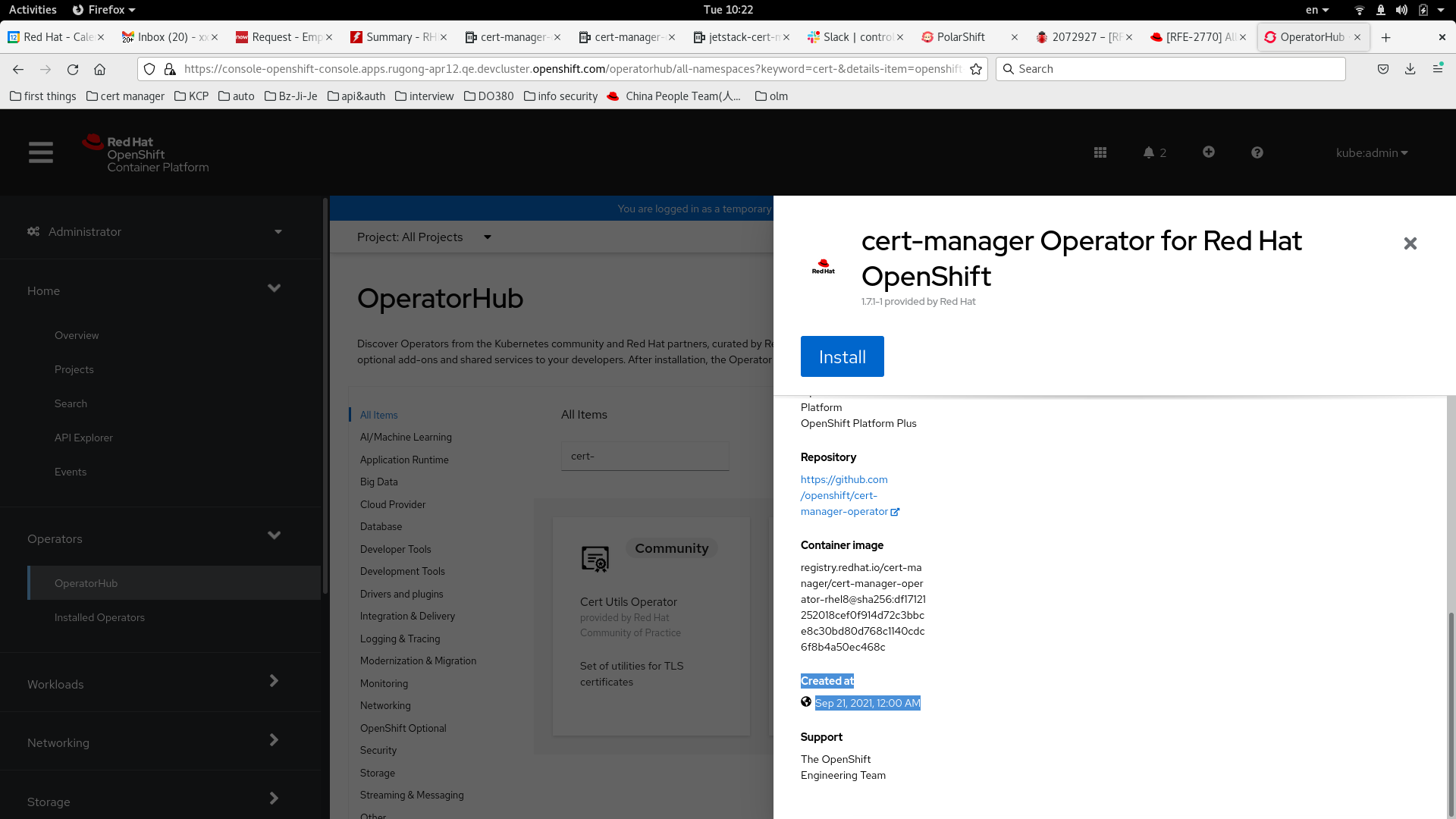The width and height of the screenshot is (1456, 819).
Task: Click the cert- keyword filter field
Action: click(x=645, y=456)
